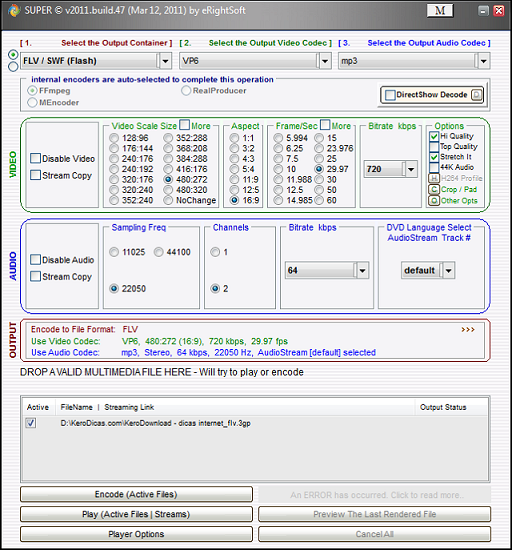Open the video bitrate 720 dropdown
Image resolution: width=512 pixels, height=550 pixels.
pos(411,169)
